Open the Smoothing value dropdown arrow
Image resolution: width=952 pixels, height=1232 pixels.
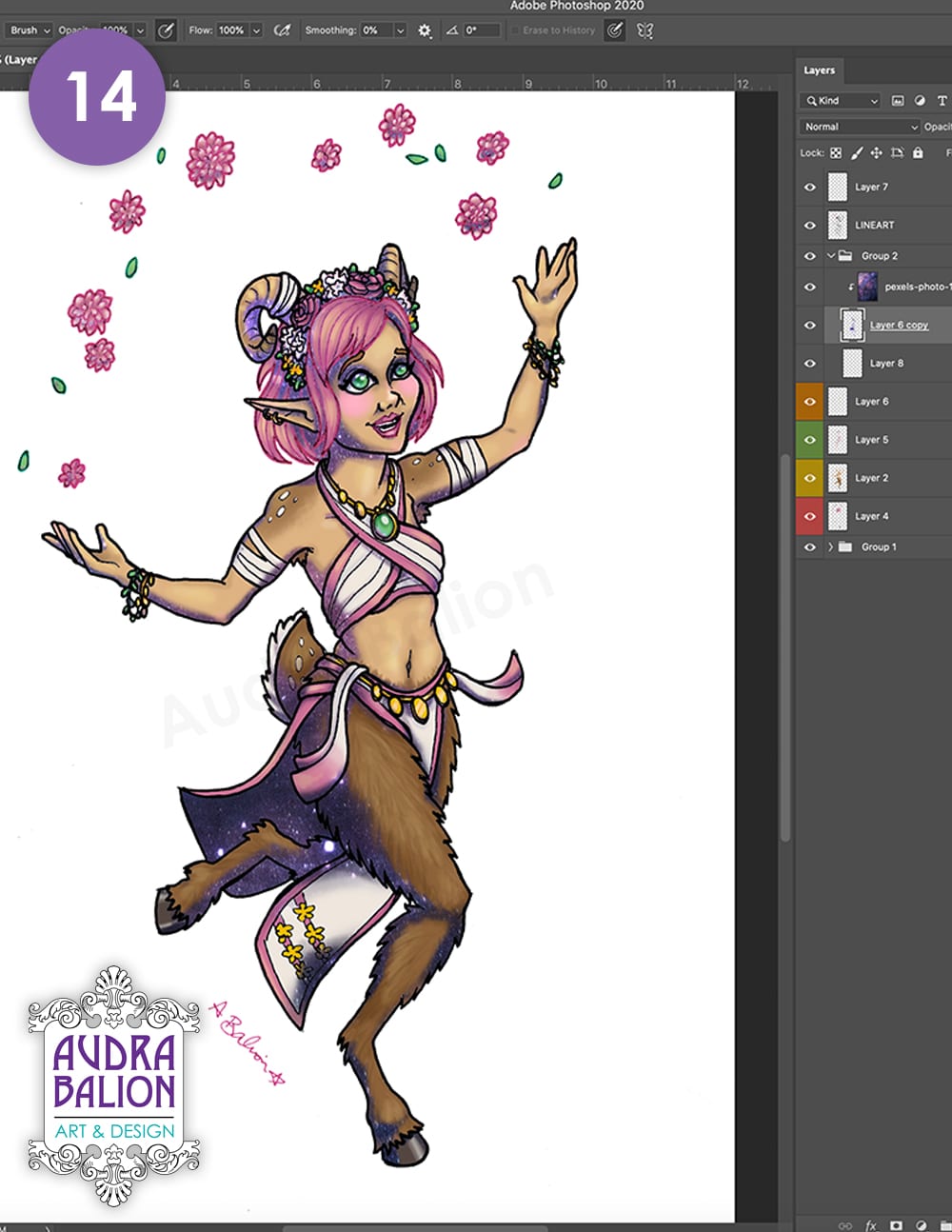pyautogui.click(x=400, y=30)
